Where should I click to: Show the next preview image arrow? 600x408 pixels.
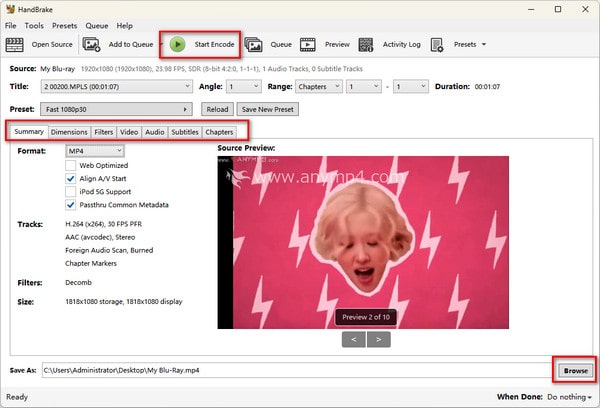click(x=378, y=339)
